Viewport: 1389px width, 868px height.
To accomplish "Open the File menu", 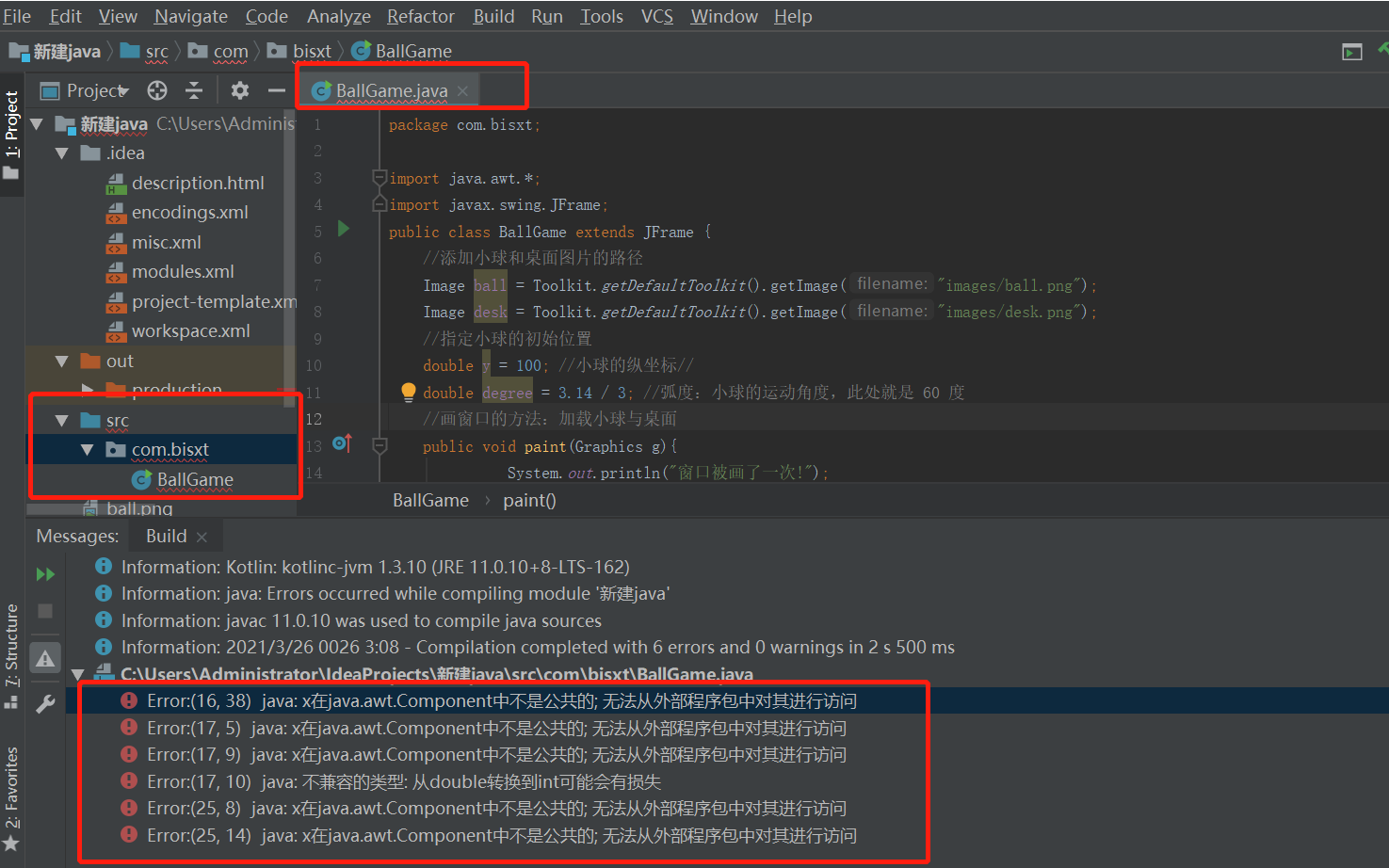I will coord(17,16).
